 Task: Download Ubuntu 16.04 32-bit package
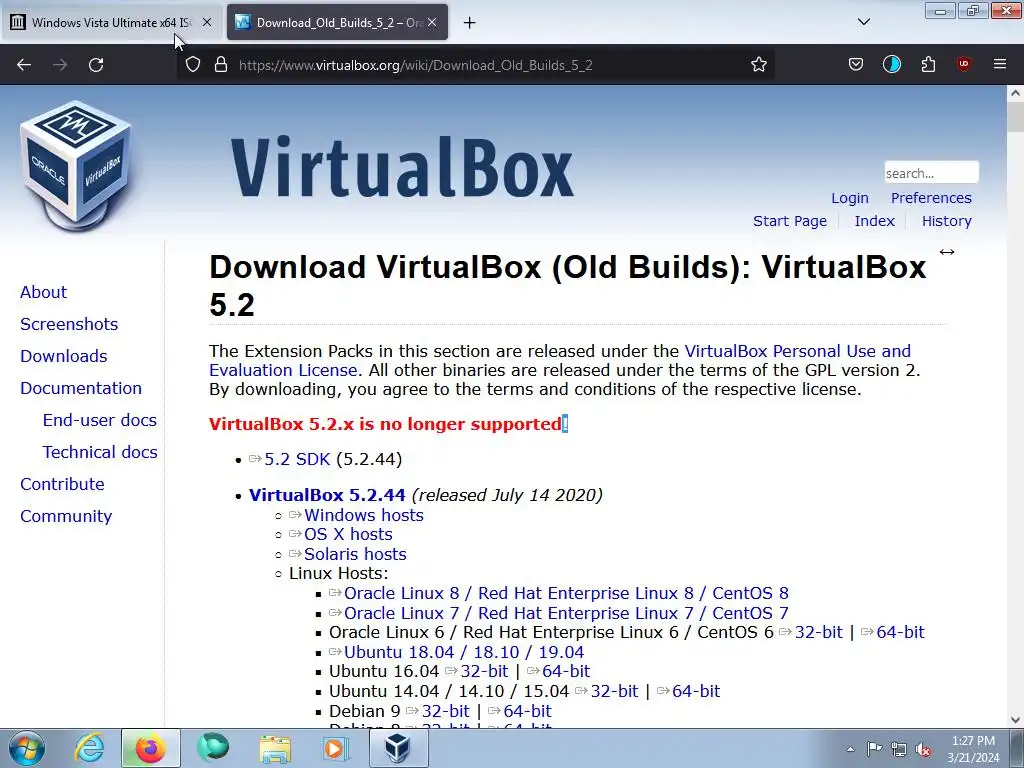click(x=484, y=671)
